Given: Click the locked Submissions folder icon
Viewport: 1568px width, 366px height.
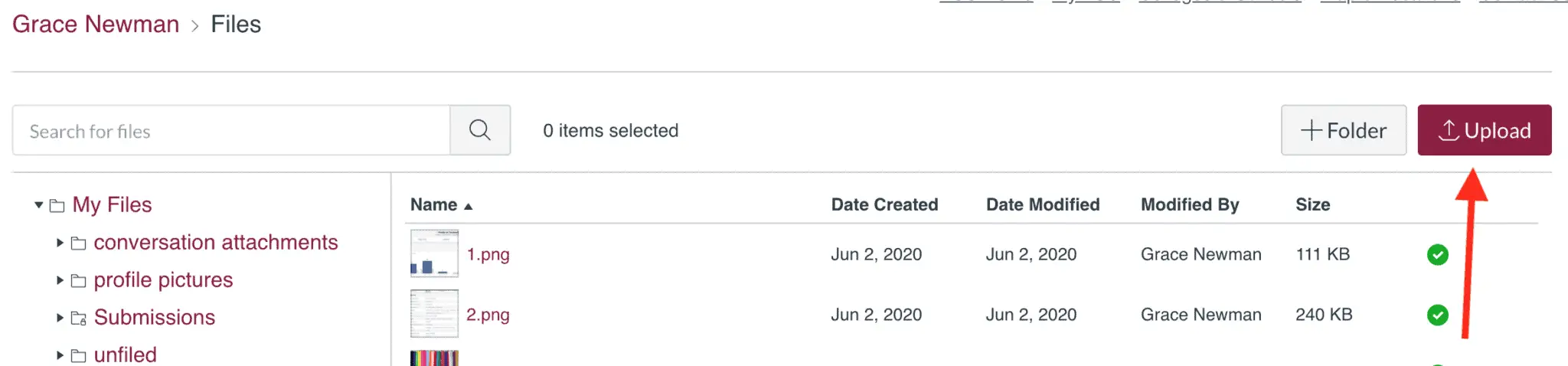Looking at the screenshot, I should point(78,318).
